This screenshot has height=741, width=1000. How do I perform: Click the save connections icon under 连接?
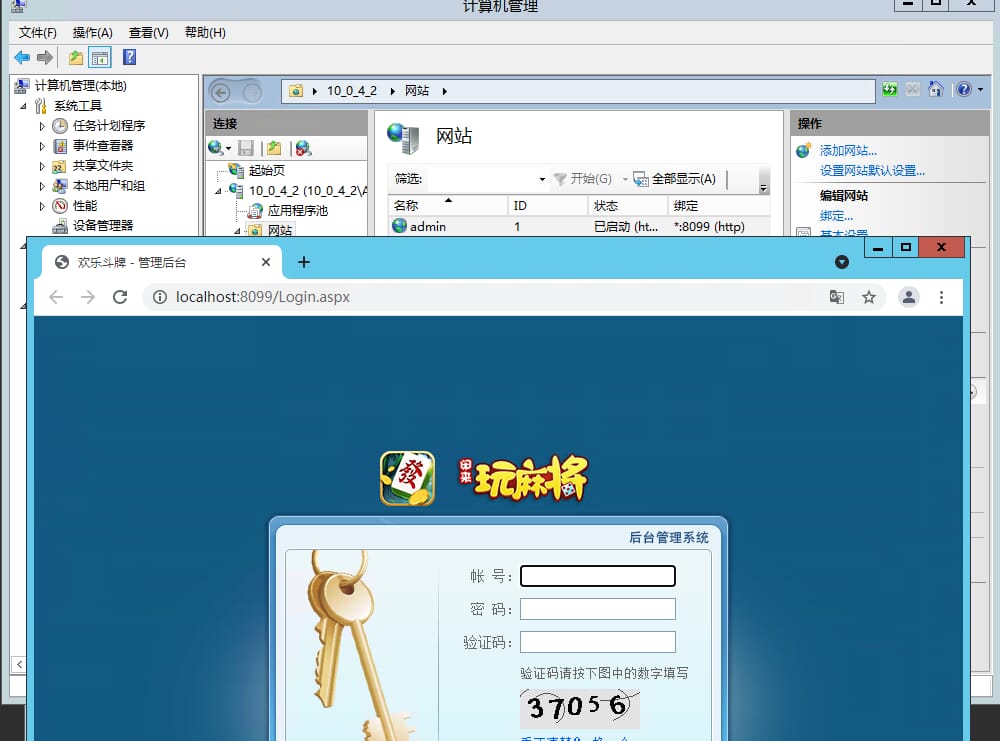pyautogui.click(x=245, y=148)
